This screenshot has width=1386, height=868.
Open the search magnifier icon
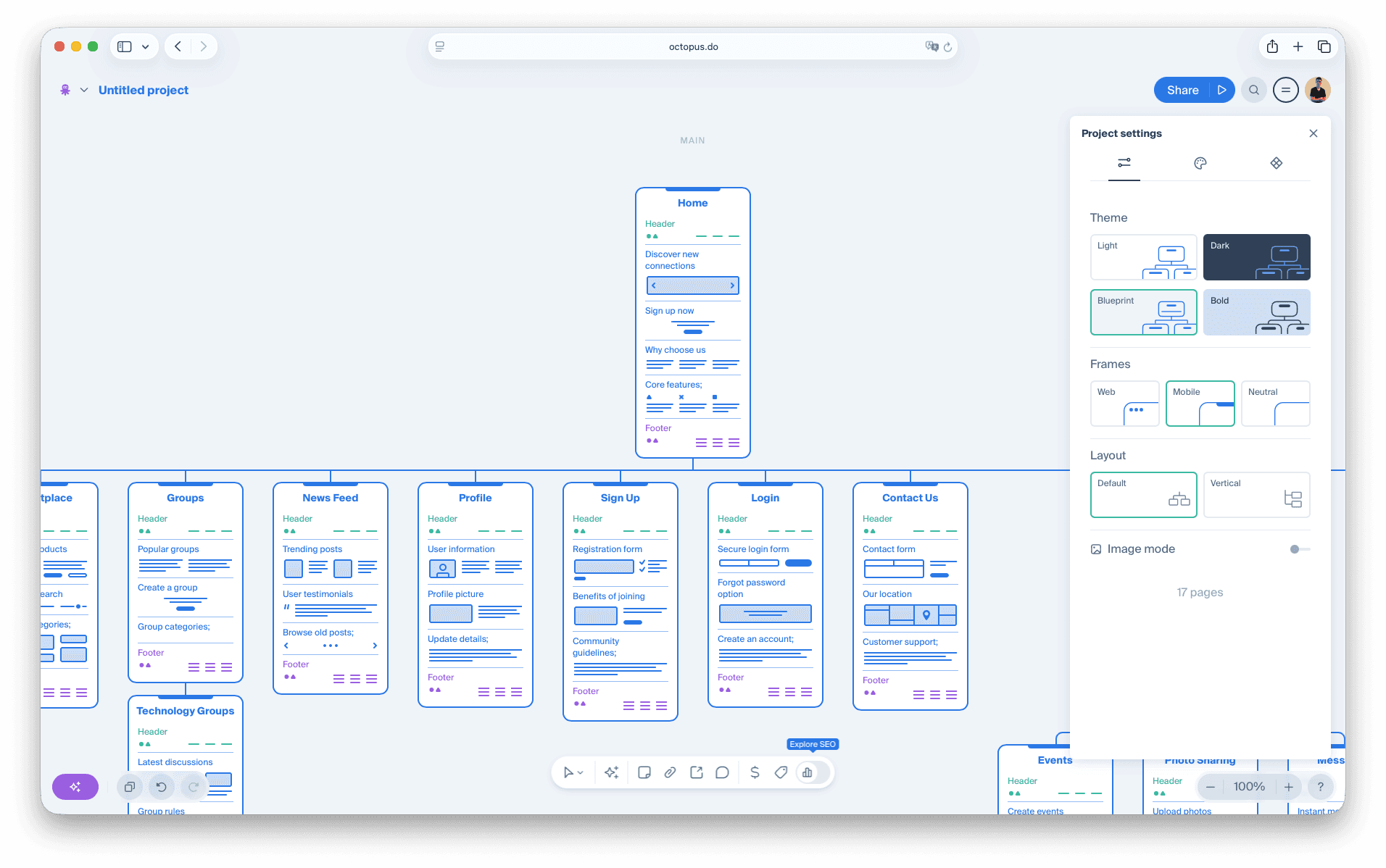click(1254, 90)
